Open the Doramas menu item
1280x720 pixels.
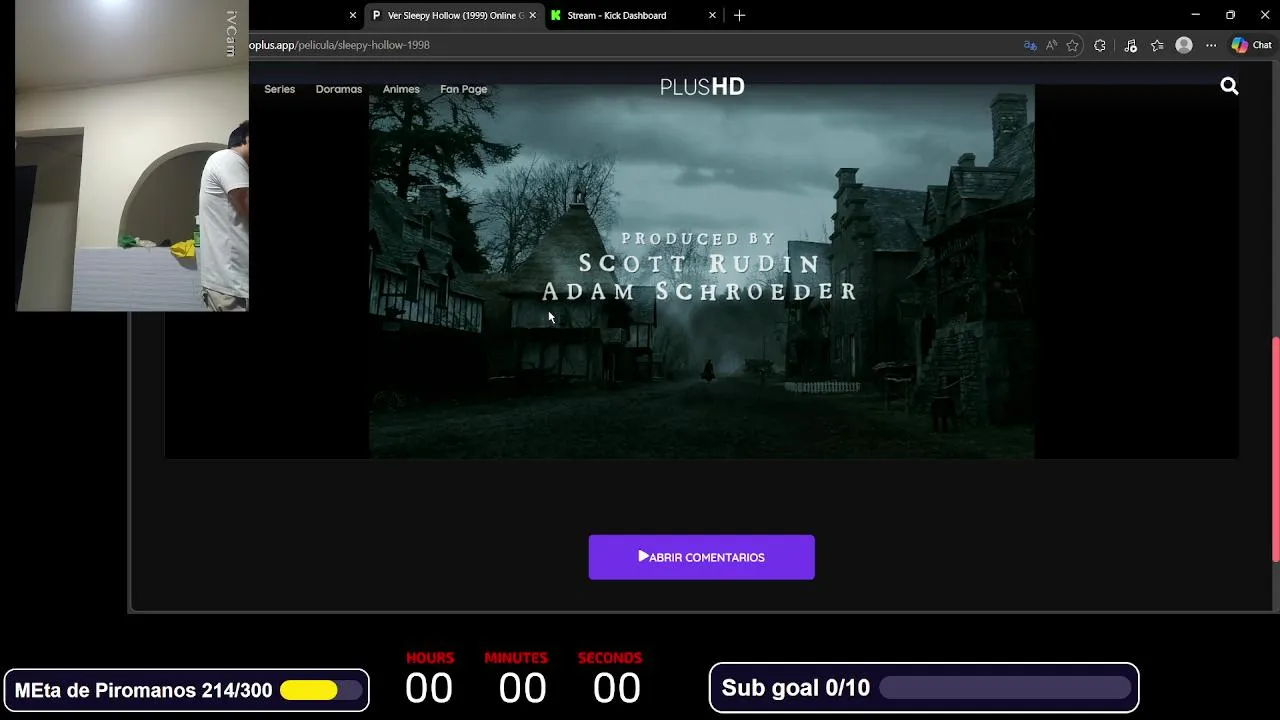339,89
